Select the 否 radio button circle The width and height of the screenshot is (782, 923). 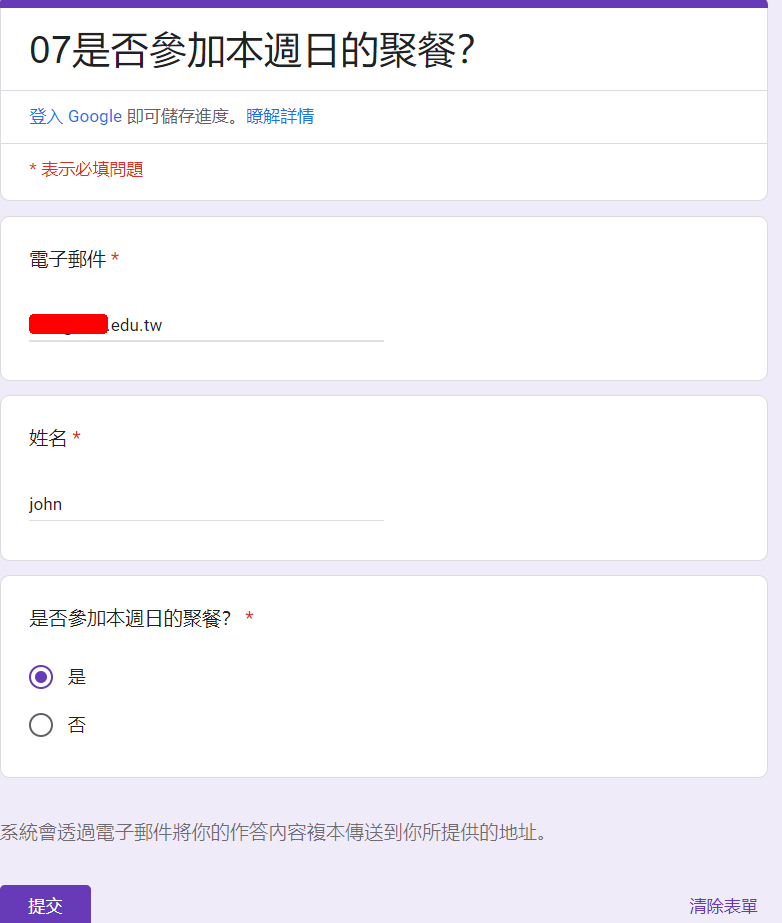(x=41, y=725)
